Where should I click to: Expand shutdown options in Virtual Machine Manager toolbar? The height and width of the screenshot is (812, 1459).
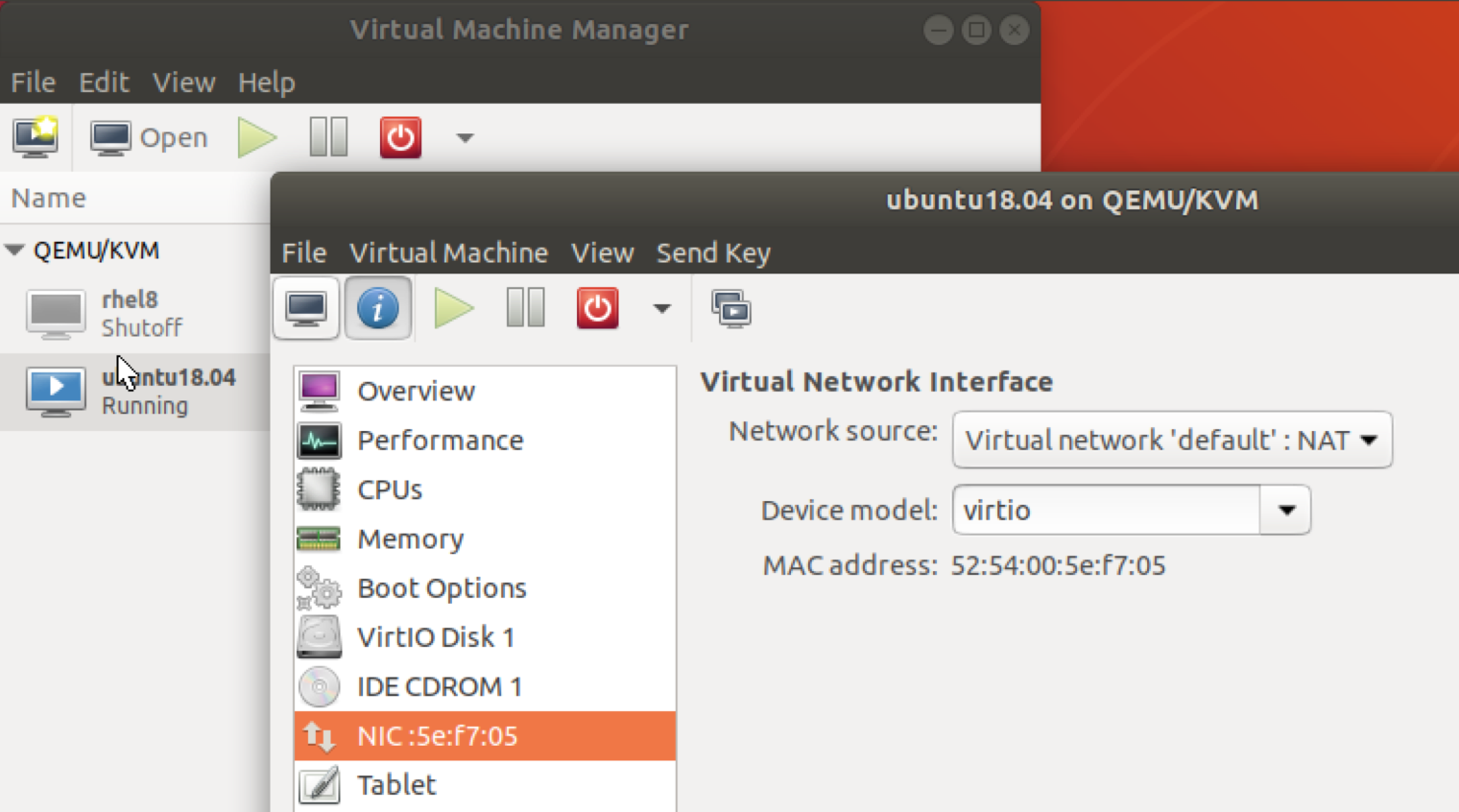(466, 138)
